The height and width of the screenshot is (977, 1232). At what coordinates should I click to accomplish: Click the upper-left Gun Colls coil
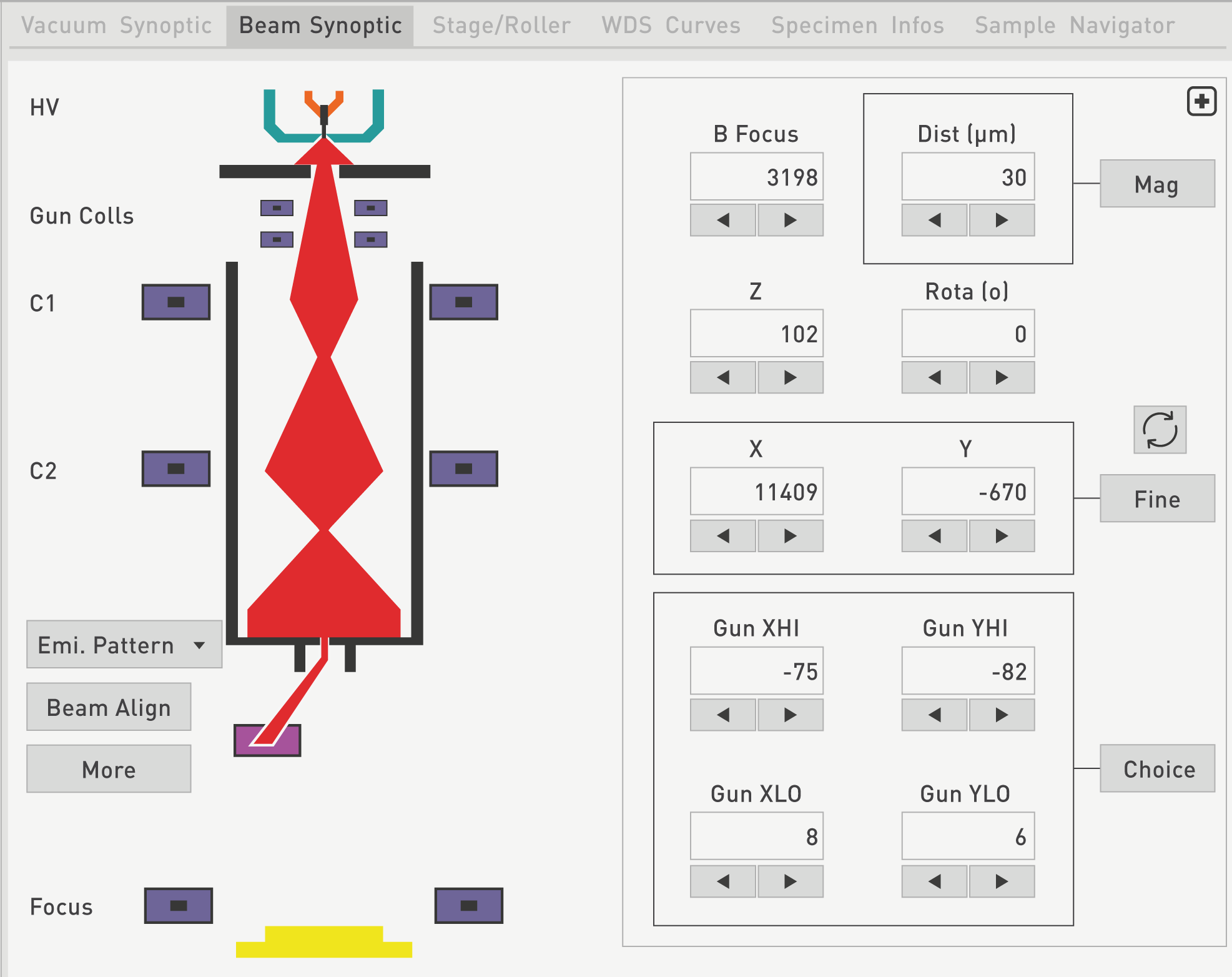pos(277,208)
